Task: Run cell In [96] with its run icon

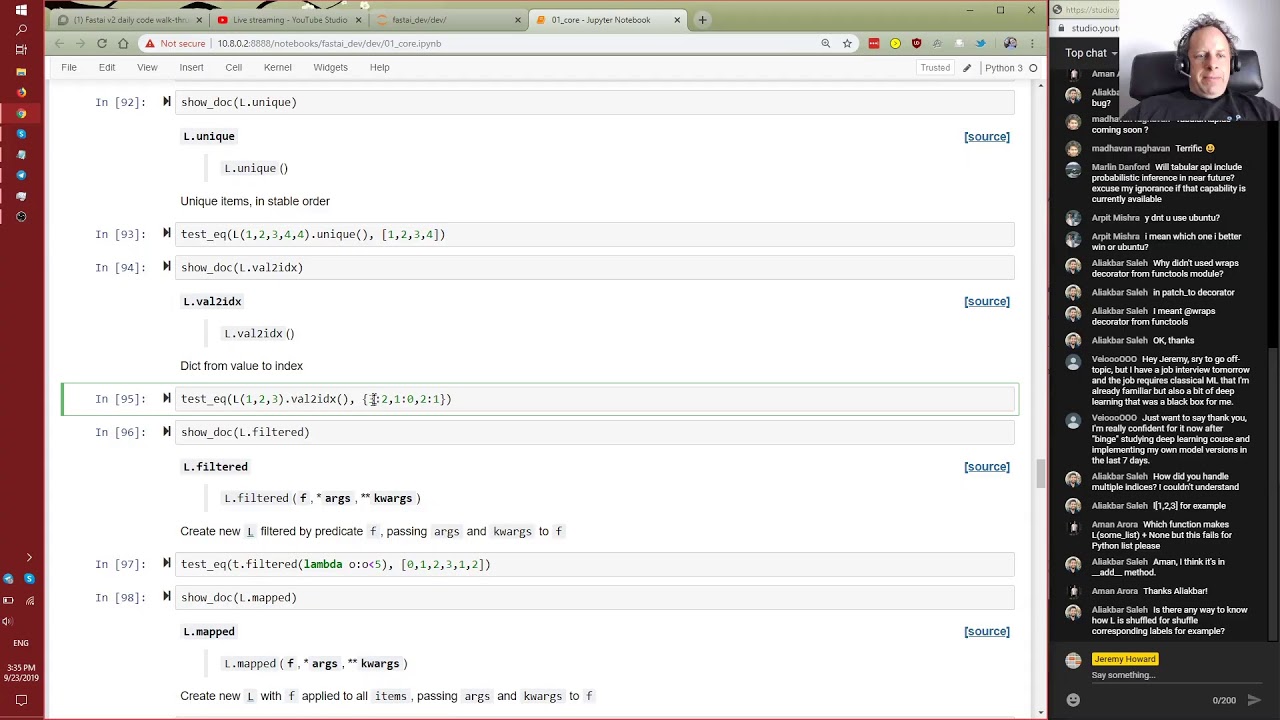Action: tap(167, 432)
